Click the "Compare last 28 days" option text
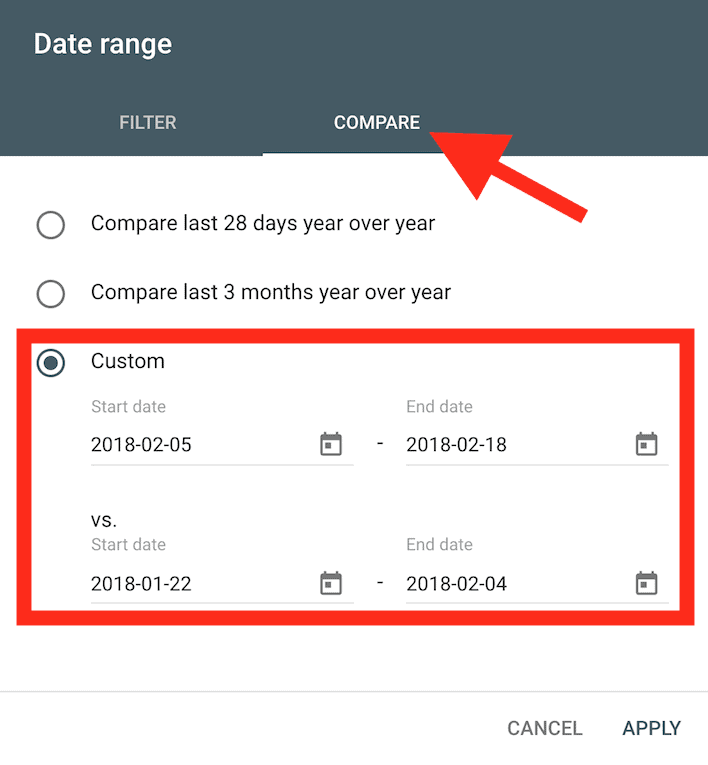The width and height of the screenshot is (708, 765). coord(263,224)
